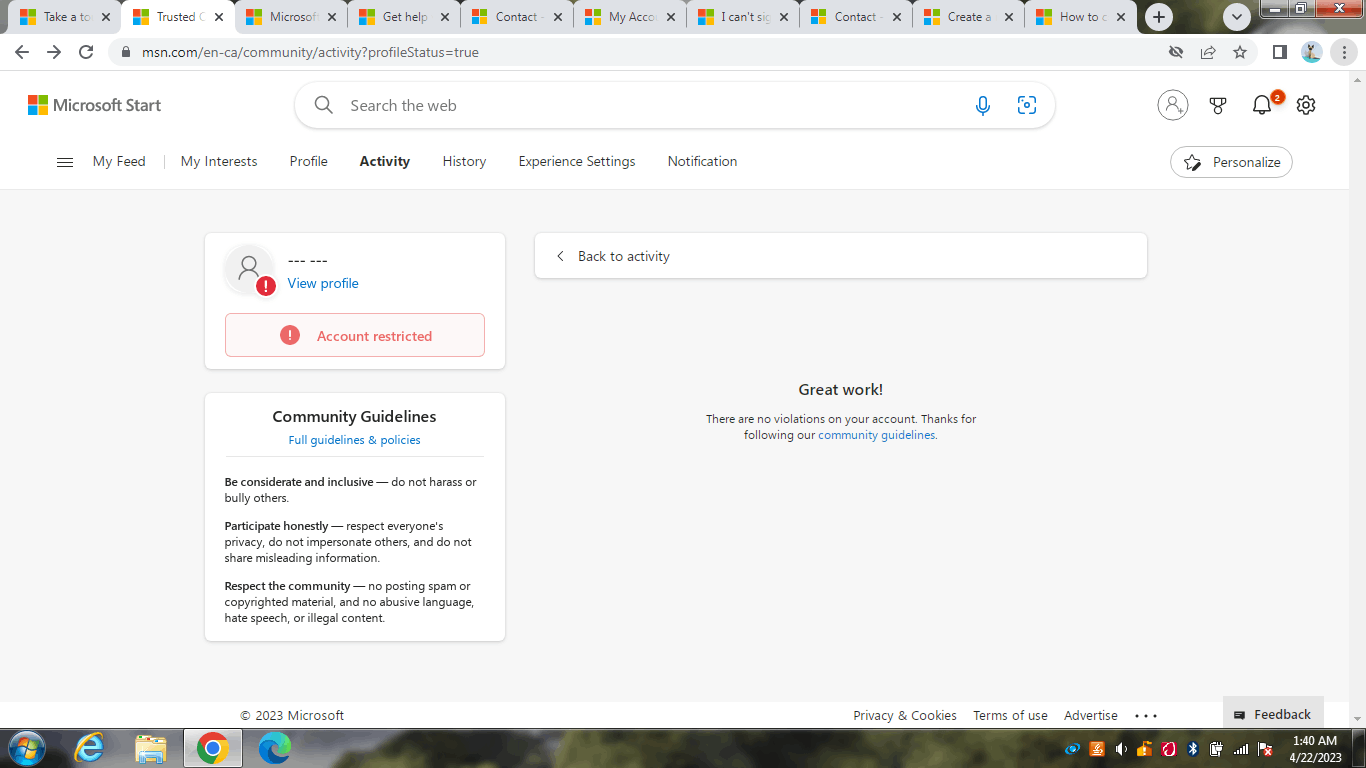Viewport: 1366px width, 768px height.
Task: Open Microsoft Rewards trophy icon
Action: 1218,105
